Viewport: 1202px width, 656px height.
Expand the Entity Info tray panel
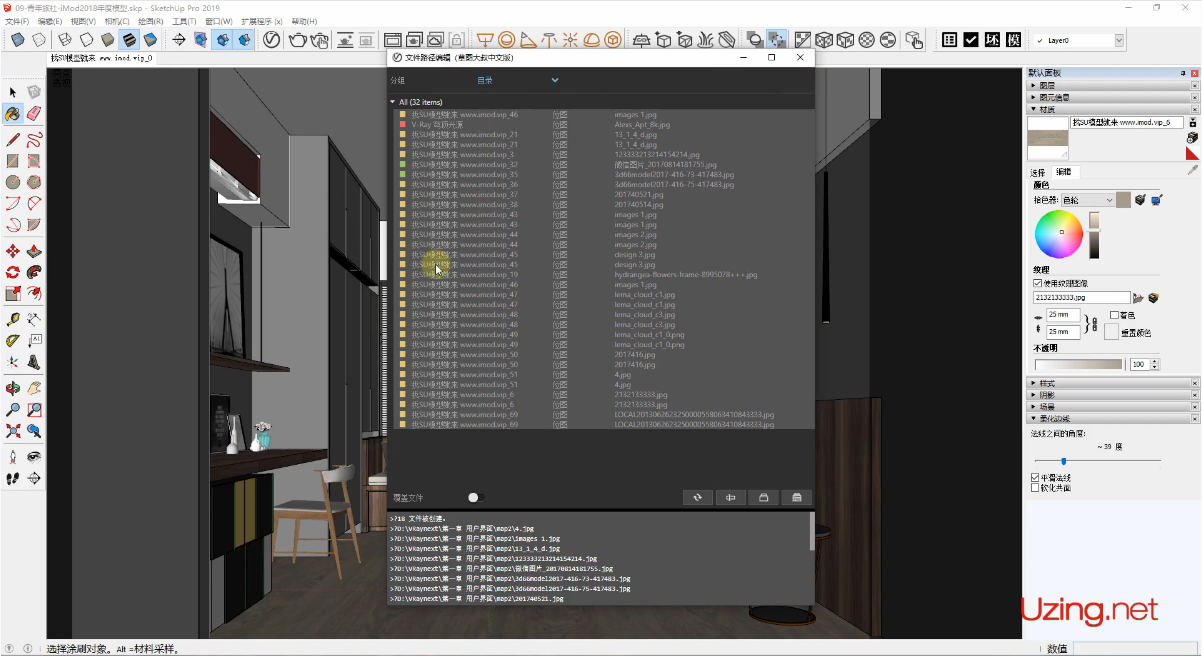(1113, 98)
